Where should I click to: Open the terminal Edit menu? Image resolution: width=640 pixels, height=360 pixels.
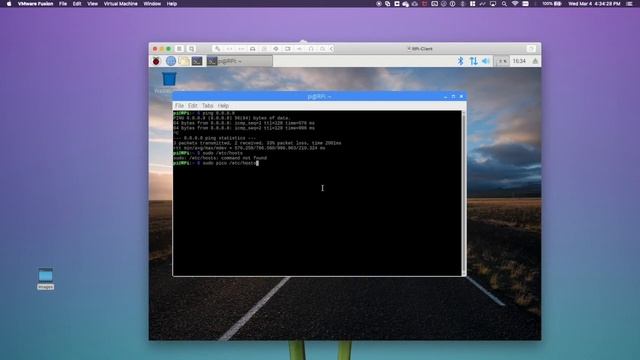[x=193, y=106]
